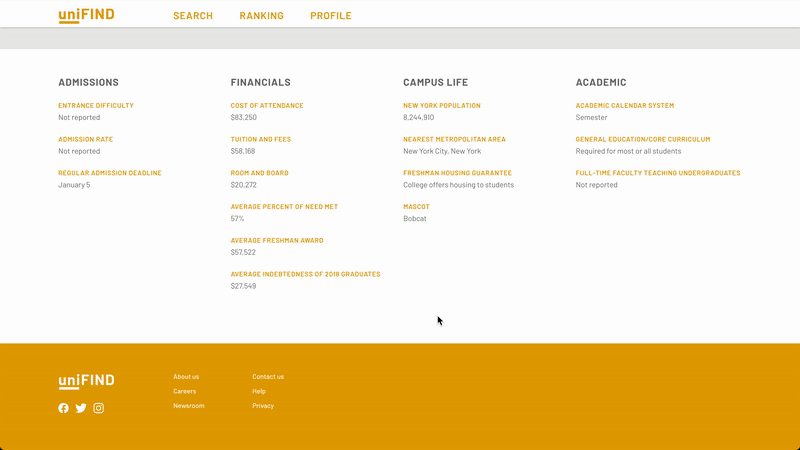Click the uniFIND logo in header

[x=86, y=16]
